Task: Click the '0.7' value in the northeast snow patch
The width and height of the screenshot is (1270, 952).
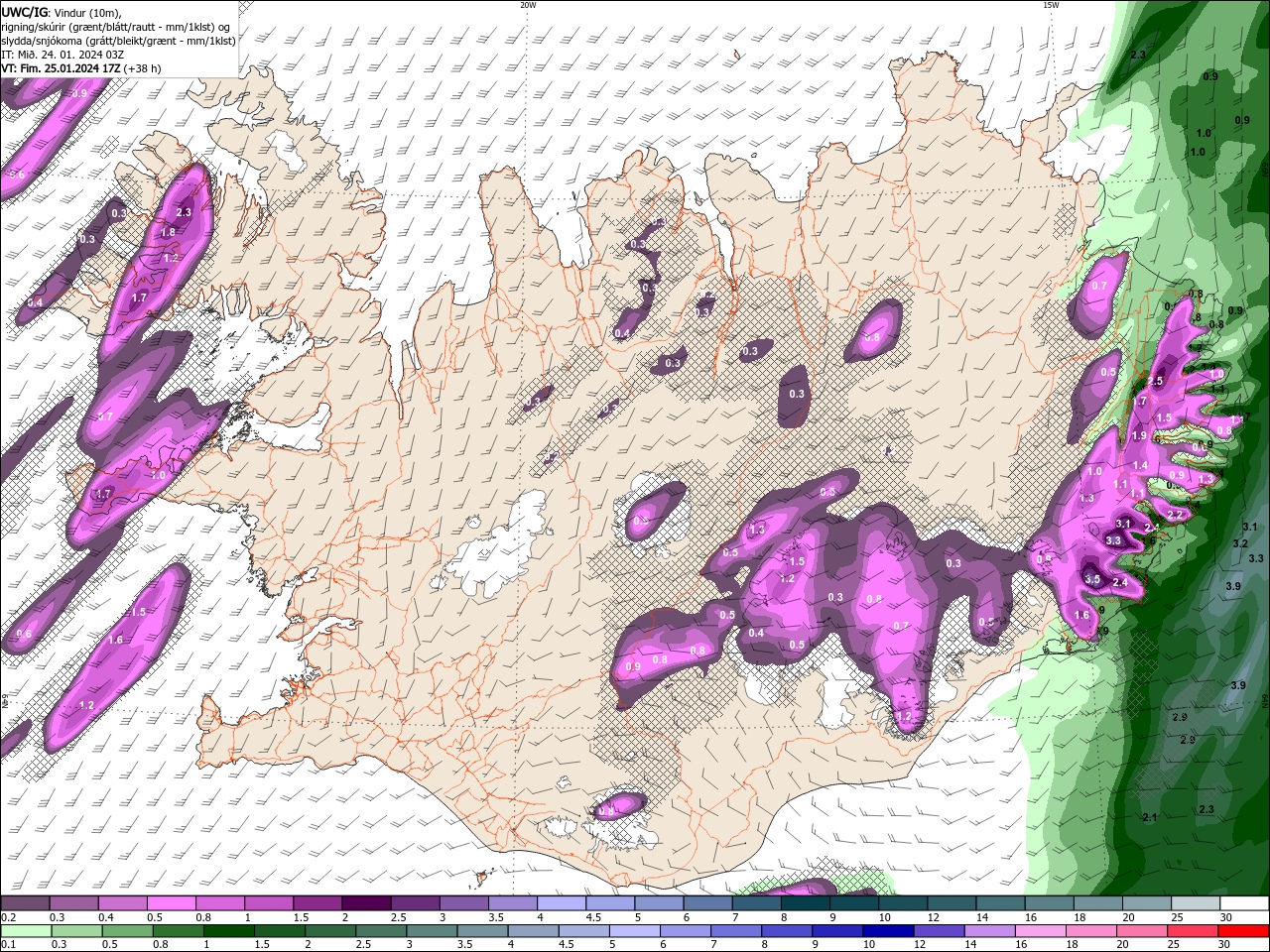Action: click(x=1098, y=286)
